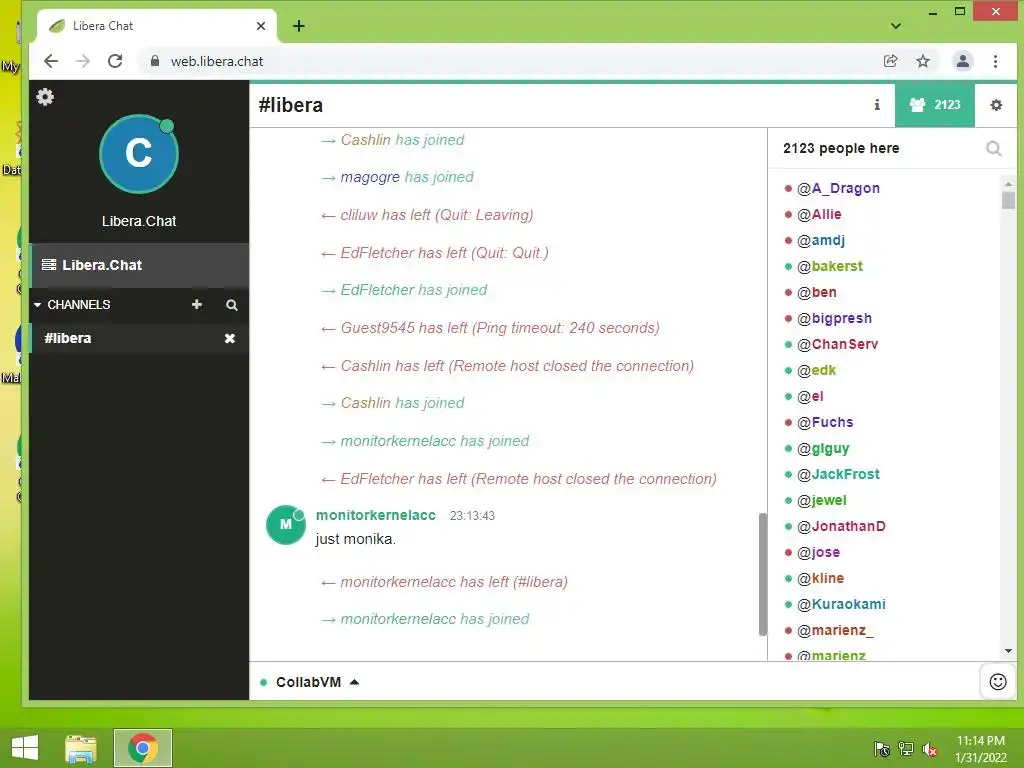Search the nicklist with magnifier icon
The height and width of the screenshot is (768, 1024).
click(993, 149)
